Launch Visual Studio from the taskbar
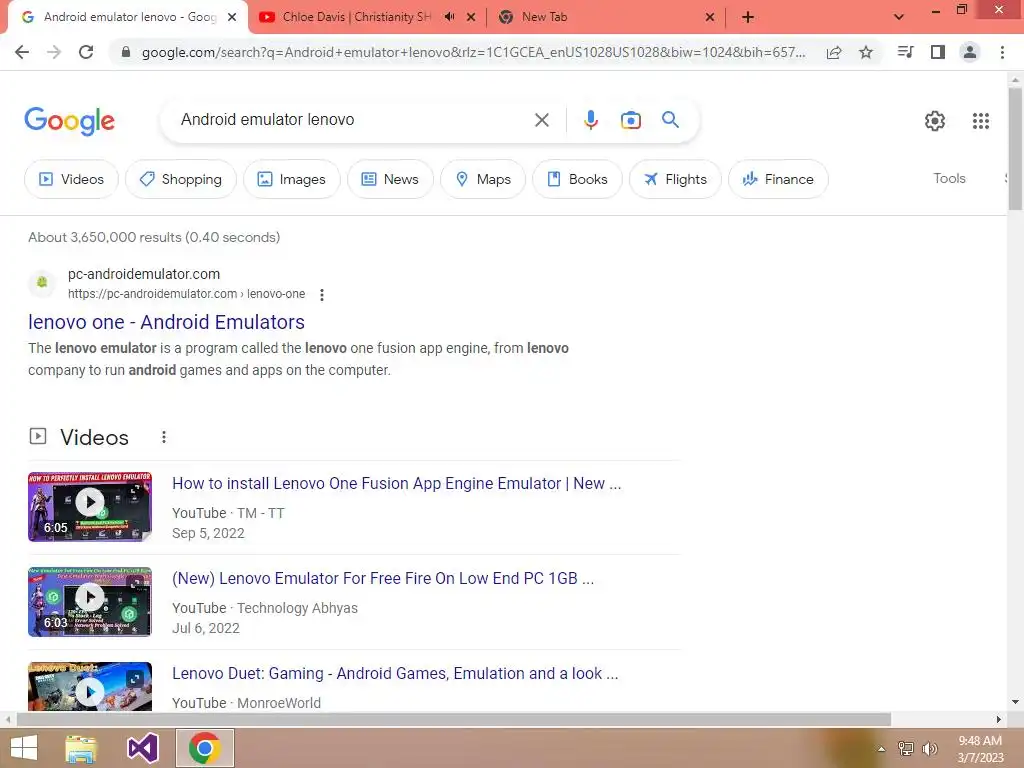 [x=142, y=748]
